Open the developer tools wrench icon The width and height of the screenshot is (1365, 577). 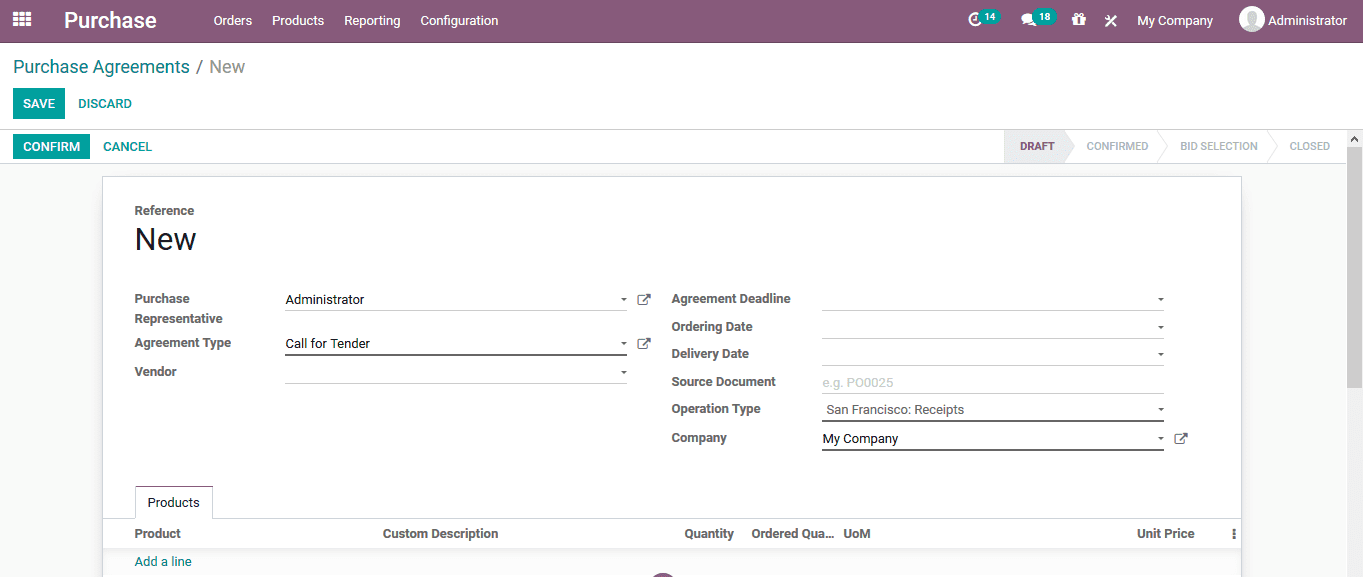click(x=1110, y=19)
